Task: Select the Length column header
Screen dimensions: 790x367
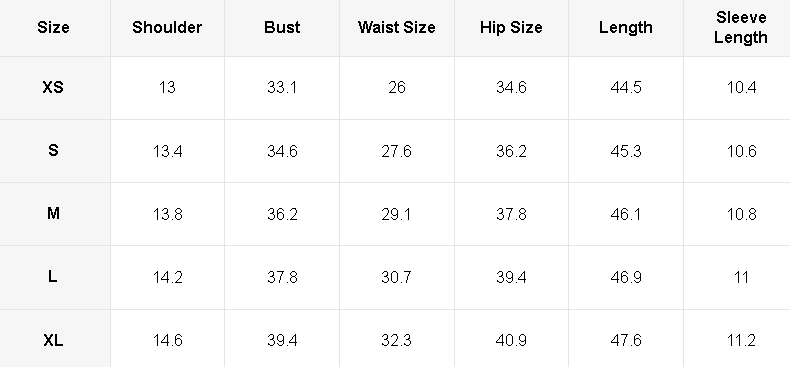Action: click(626, 27)
